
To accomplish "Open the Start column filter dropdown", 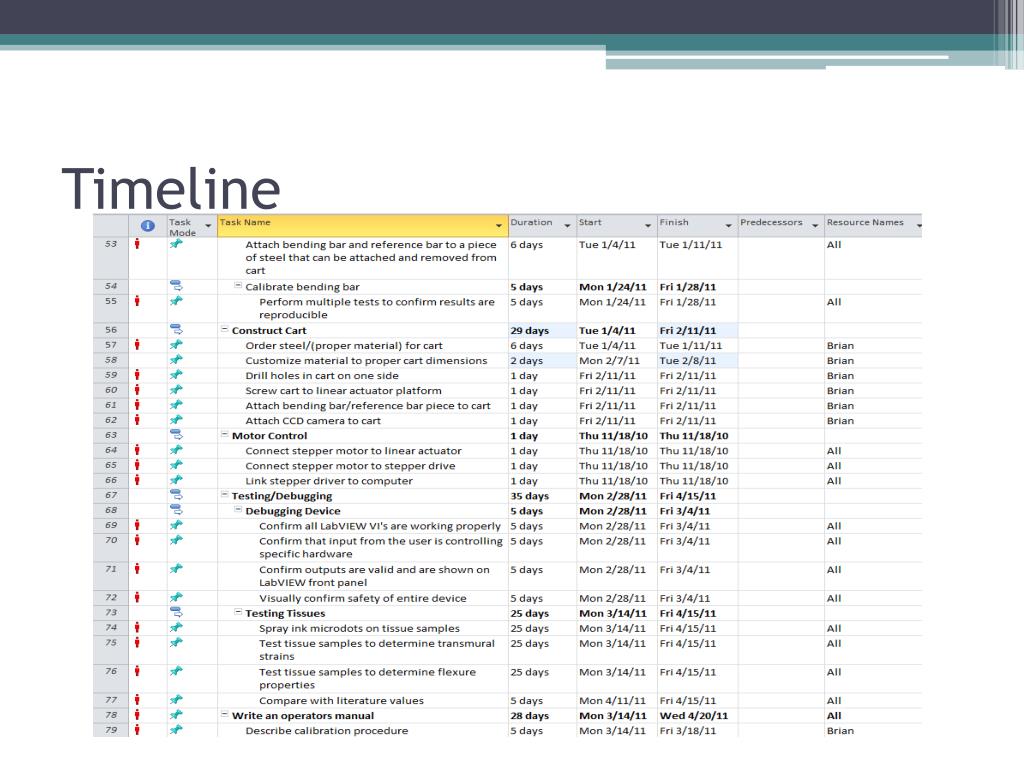I will [648, 225].
